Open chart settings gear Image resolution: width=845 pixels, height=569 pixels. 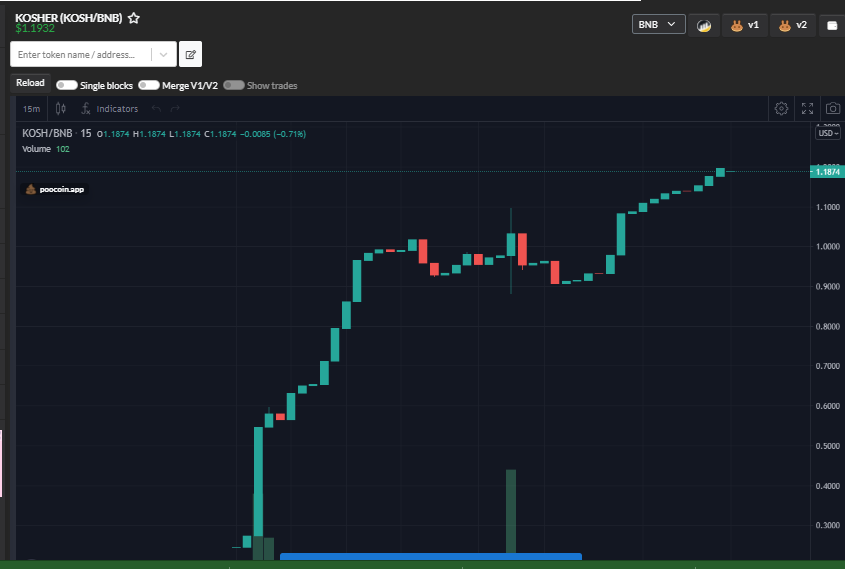pyautogui.click(x=781, y=109)
